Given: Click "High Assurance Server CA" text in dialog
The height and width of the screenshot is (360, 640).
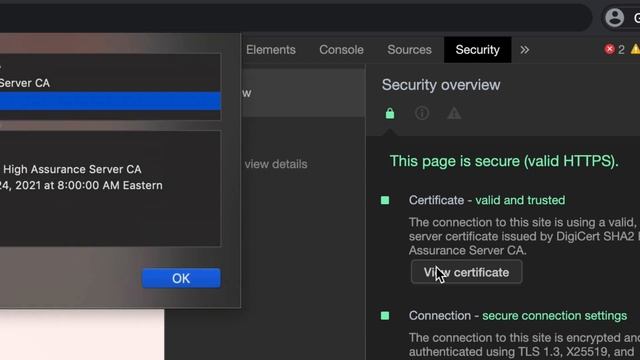Looking at the screenshot, I should tap(72, 169).
